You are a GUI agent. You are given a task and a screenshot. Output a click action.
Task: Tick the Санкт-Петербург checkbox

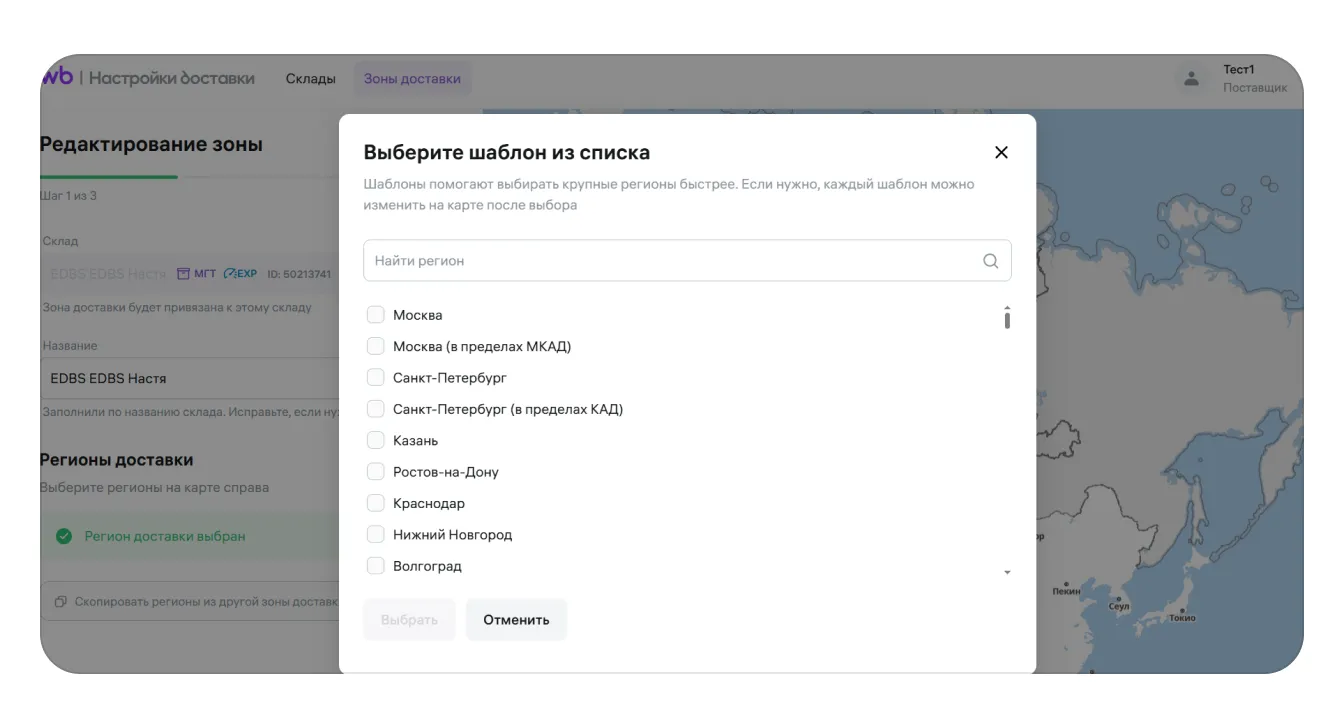[x=376, y=378]
